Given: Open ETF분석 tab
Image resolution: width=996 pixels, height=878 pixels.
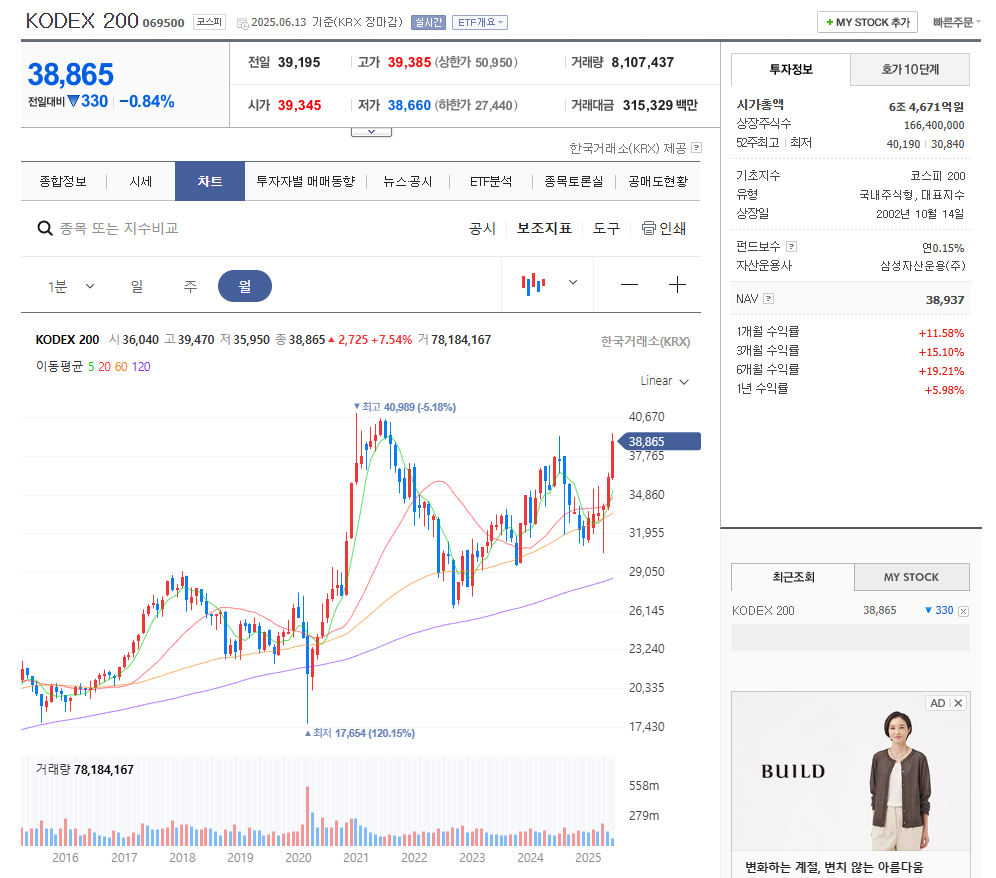Looking at the screenshot, I should pos(491,182).
